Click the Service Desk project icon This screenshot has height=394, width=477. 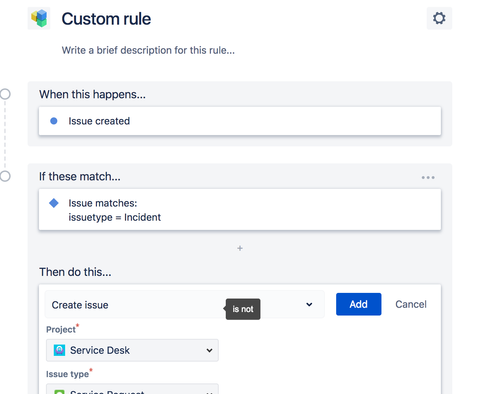tap(59, 350)
